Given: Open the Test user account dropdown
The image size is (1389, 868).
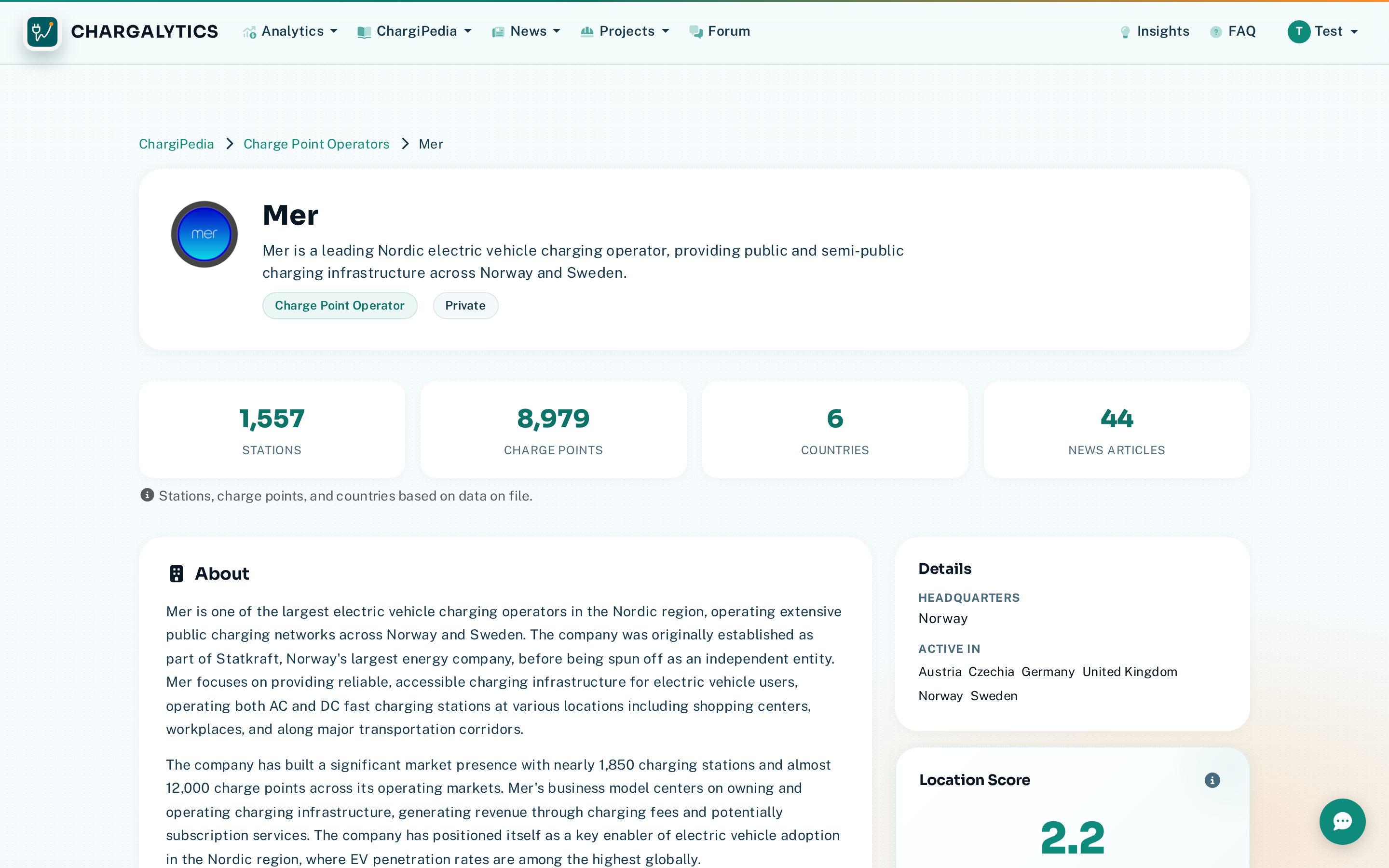Looking at the screenshot, I should point(1323,31).
